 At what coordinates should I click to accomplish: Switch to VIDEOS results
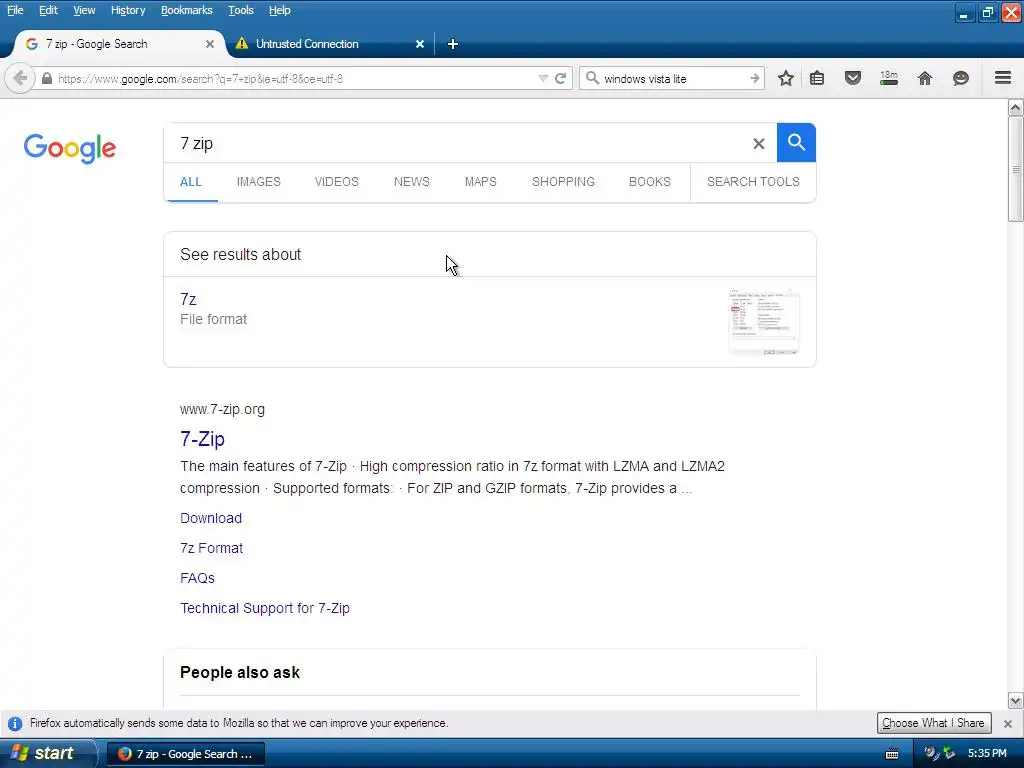pos(337,182)
